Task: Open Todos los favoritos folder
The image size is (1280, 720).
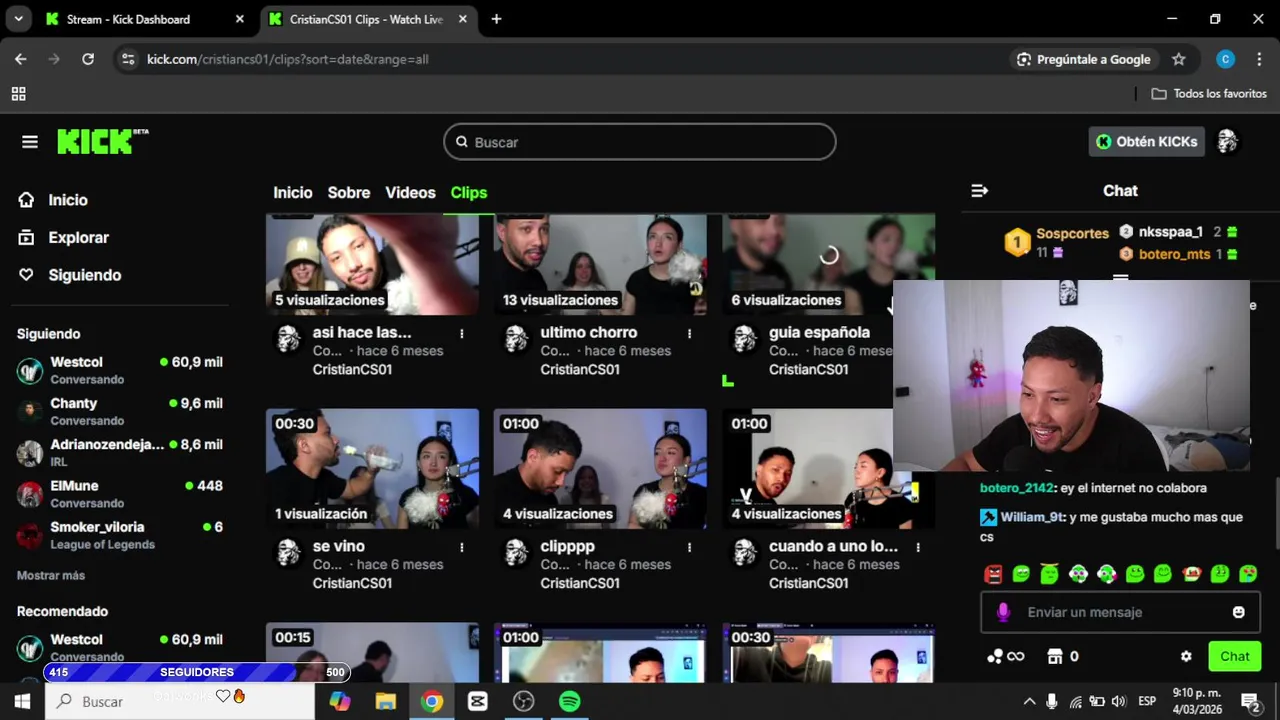Action: [1209, 93]
